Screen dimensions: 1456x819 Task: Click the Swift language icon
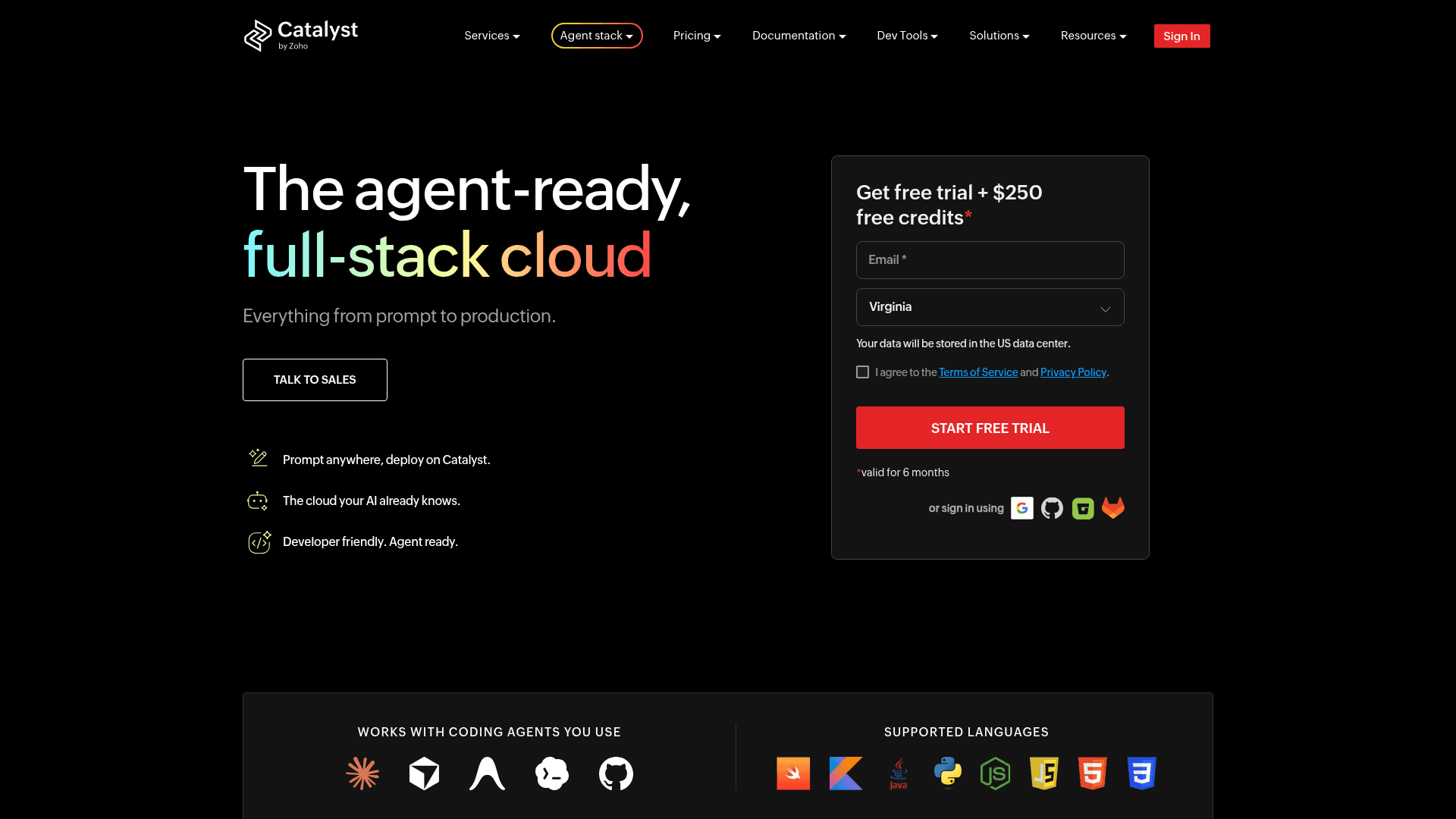point(793,773)
